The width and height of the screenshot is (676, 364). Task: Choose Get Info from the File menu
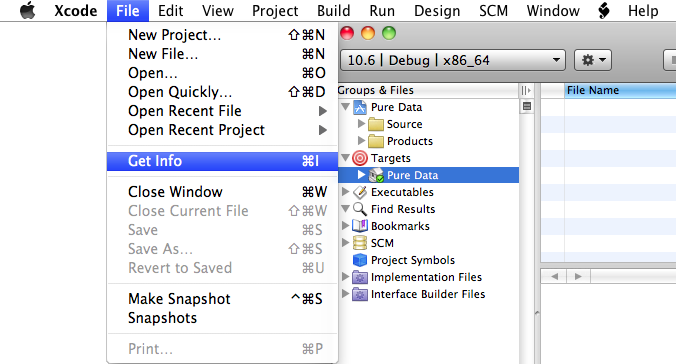[x=222, y=161]
